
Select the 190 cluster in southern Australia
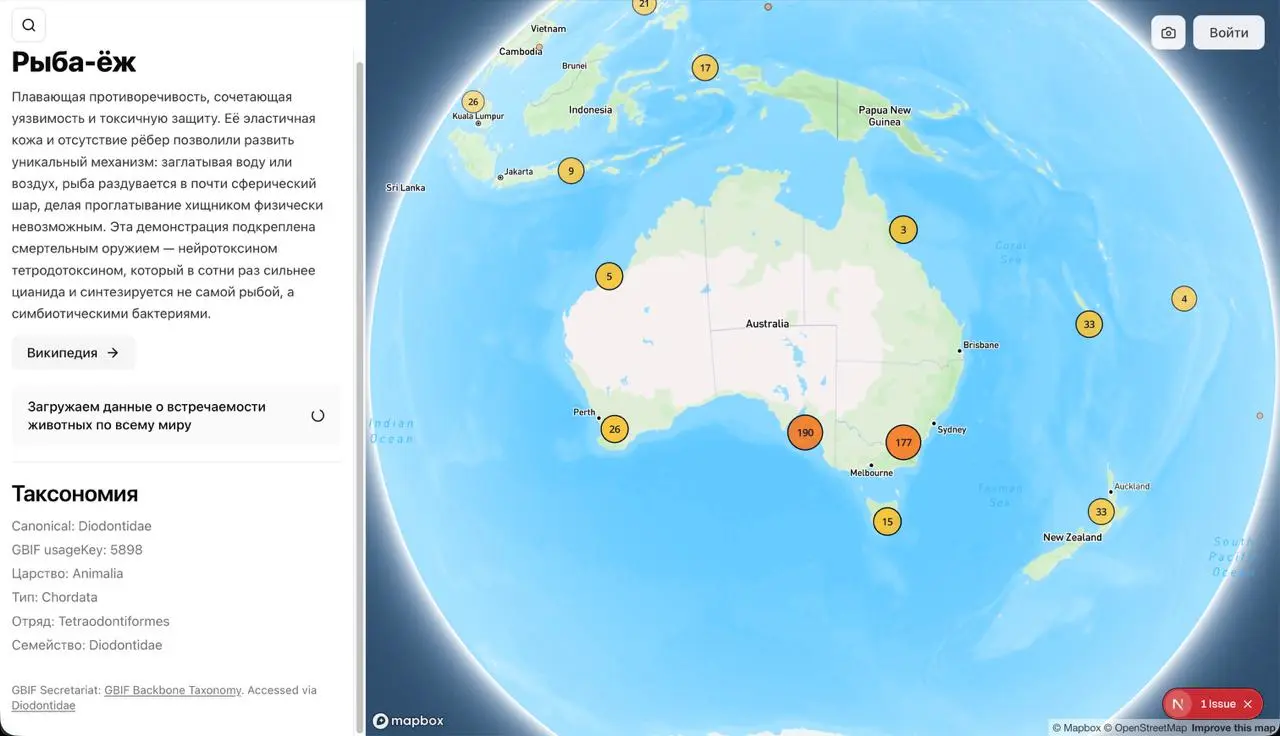[805, 433]
